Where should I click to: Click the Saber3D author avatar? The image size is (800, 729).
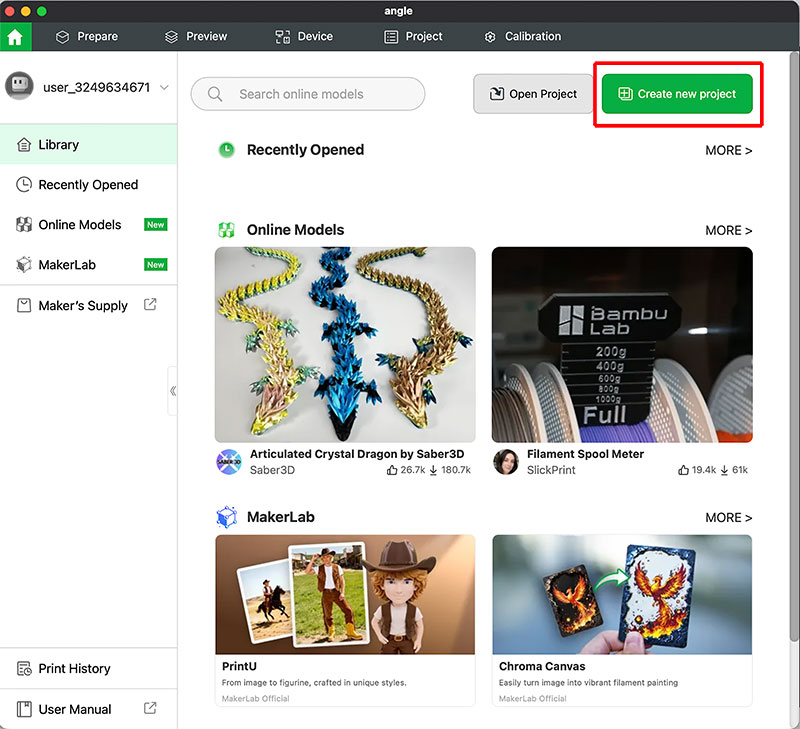(x=229, y=462)
